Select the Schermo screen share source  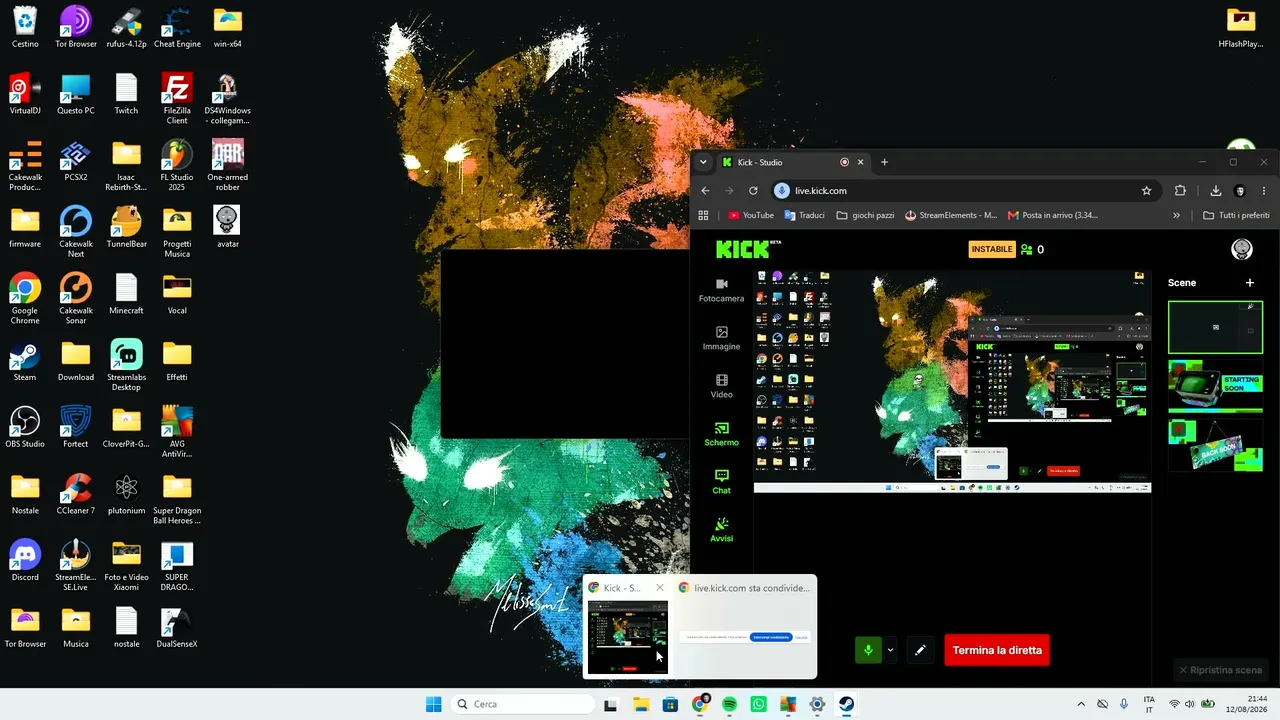tap(721, 434)
